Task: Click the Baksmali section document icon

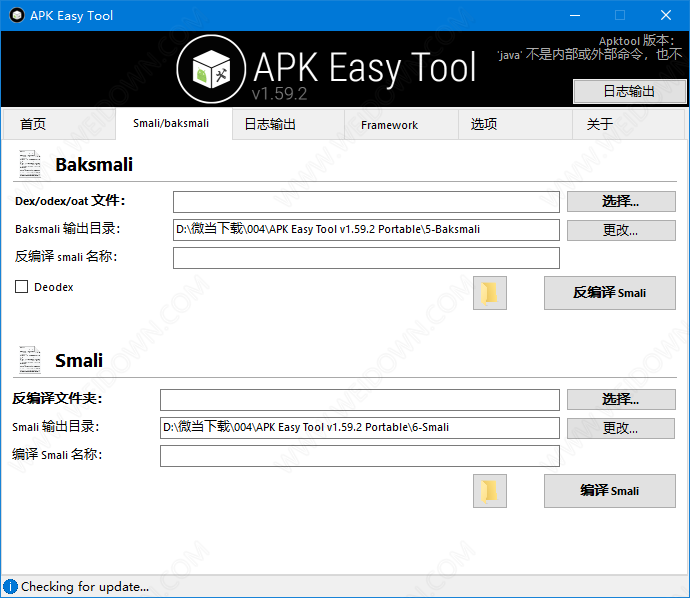Action: (30, 164)
